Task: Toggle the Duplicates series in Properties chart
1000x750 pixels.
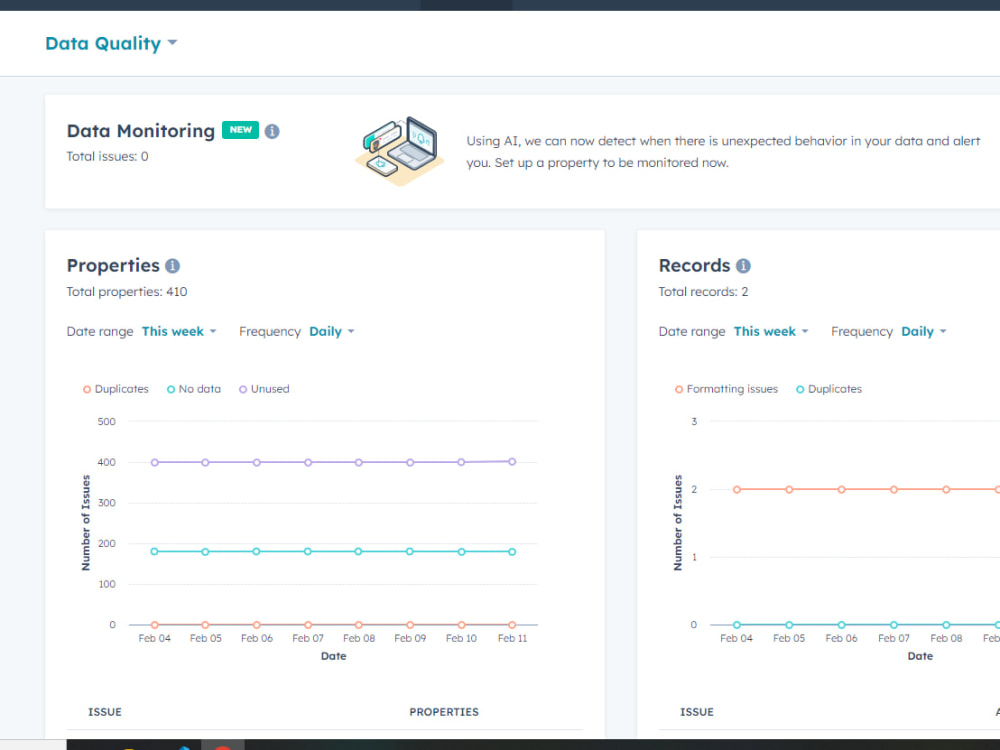Action: click(115, 388)
